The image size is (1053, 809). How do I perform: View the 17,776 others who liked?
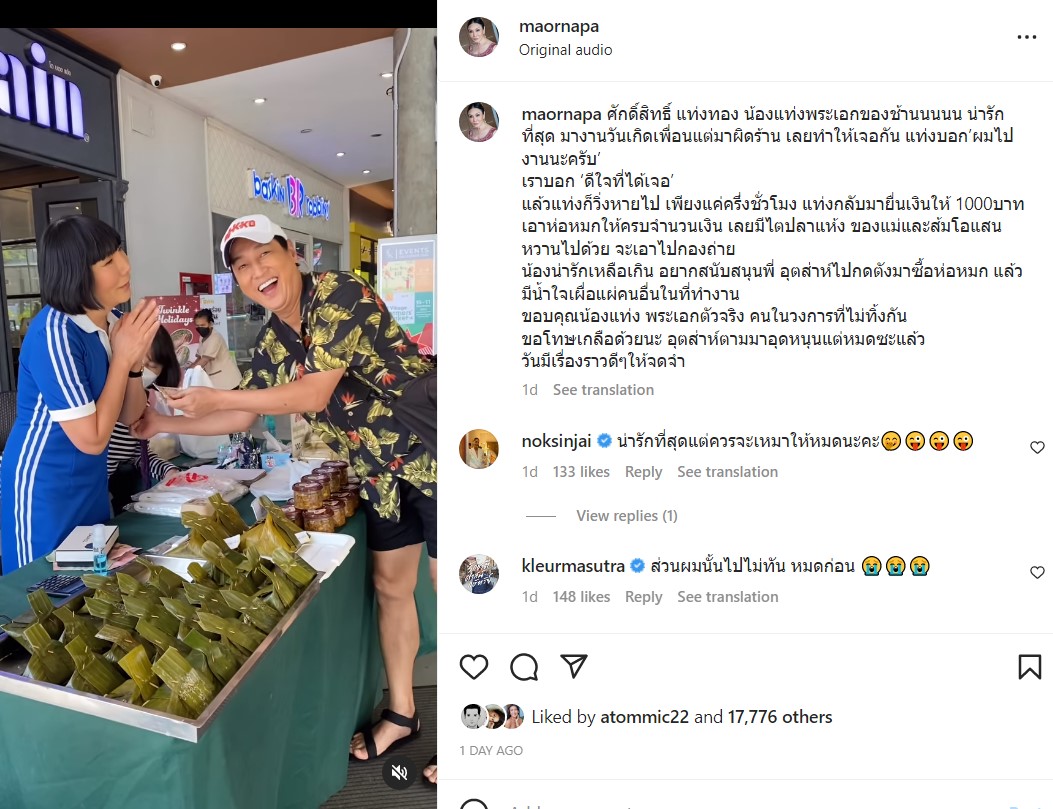780,717
